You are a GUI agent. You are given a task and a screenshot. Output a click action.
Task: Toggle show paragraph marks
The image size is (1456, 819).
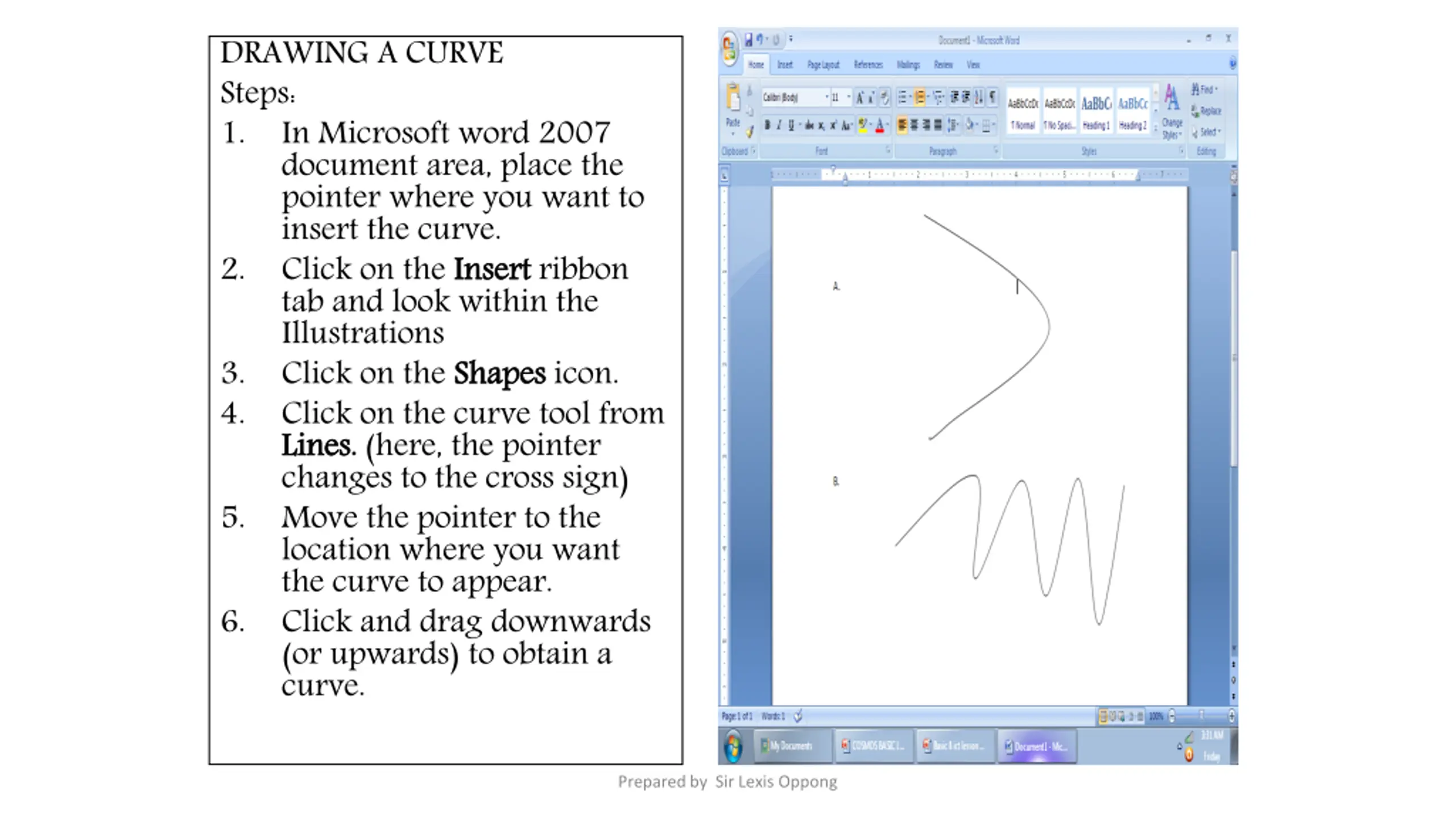(x=992, y=97)
